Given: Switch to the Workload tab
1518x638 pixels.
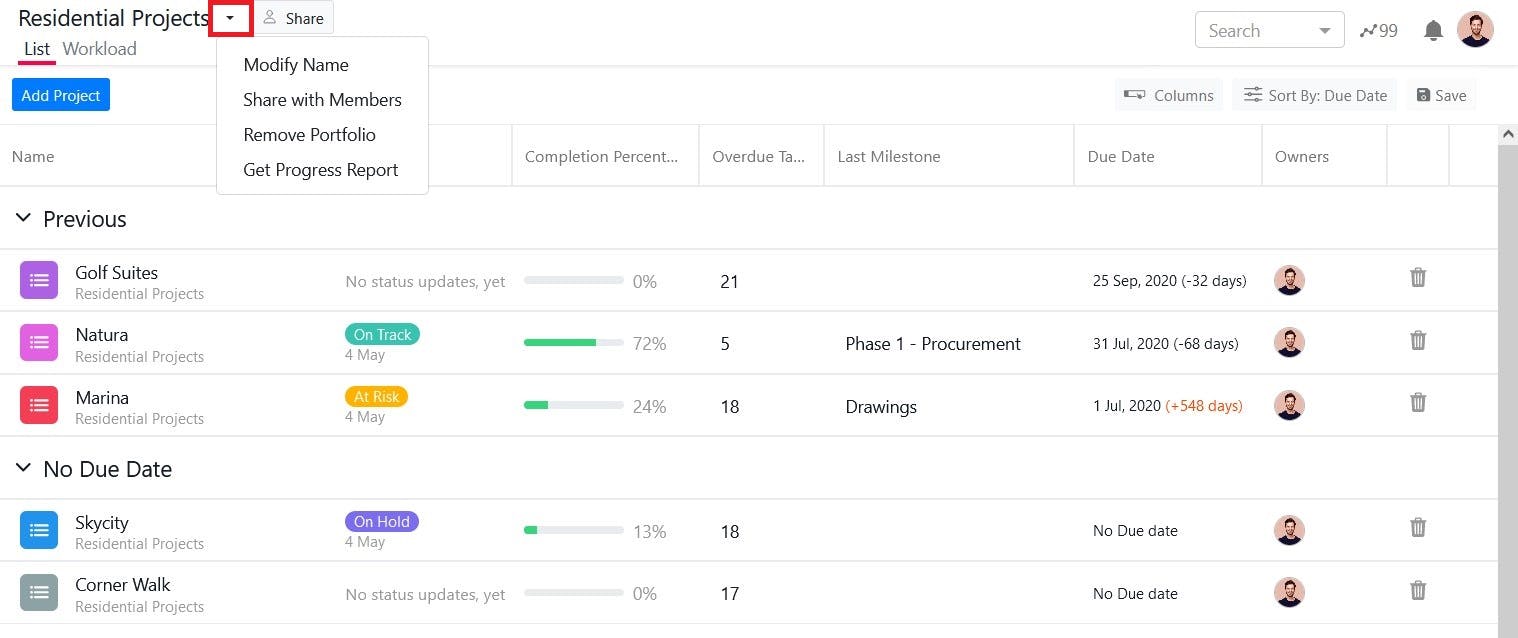Looking at the screenshot, I should [x=99, y=49].
